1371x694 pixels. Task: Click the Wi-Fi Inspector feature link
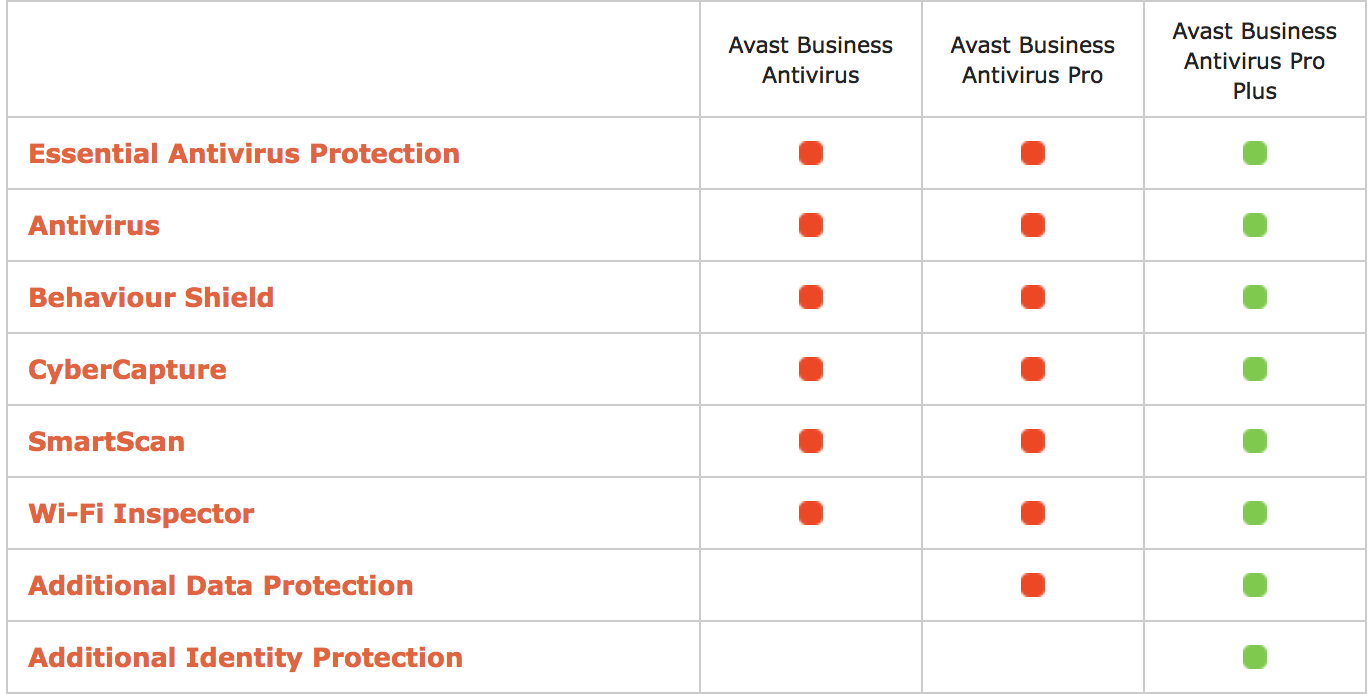pos(141,514)
